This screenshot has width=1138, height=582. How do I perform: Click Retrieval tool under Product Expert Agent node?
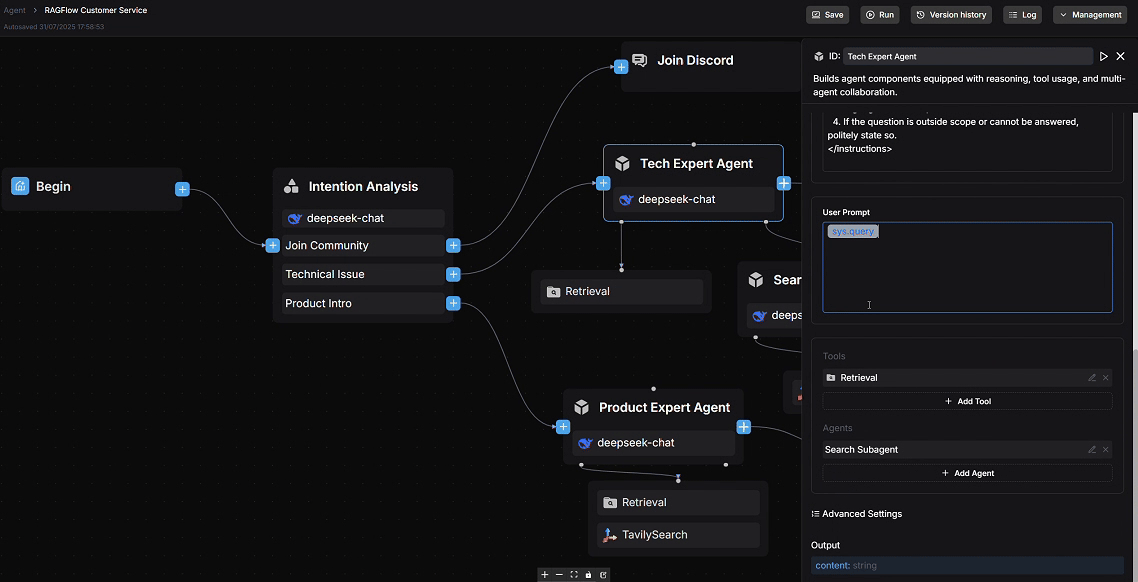[678, 502]
